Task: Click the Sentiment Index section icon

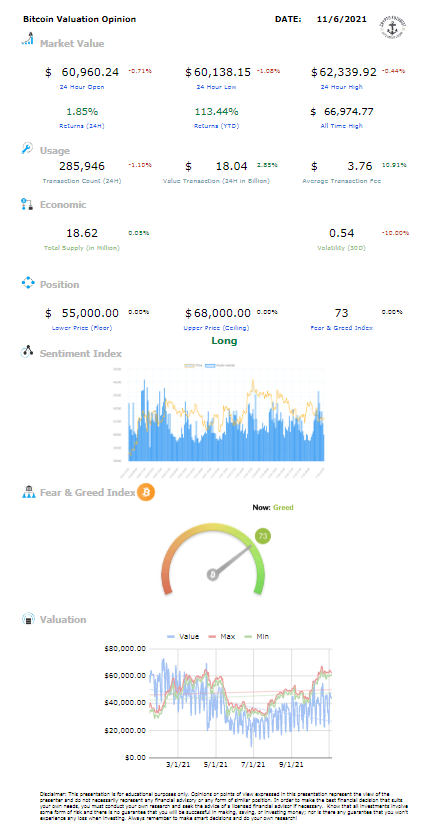Action: point(27,352)
